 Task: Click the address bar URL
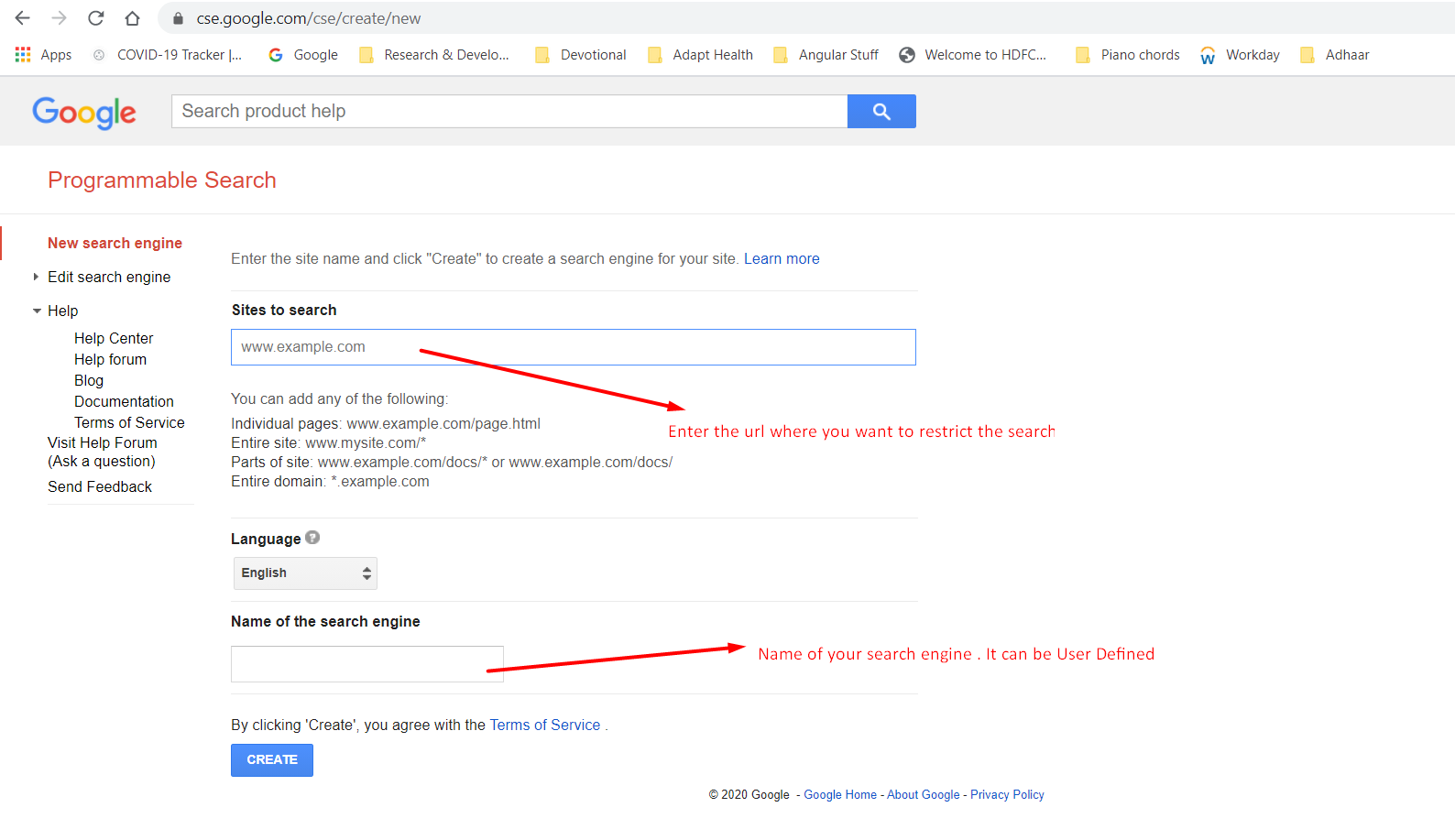point(309,18)
